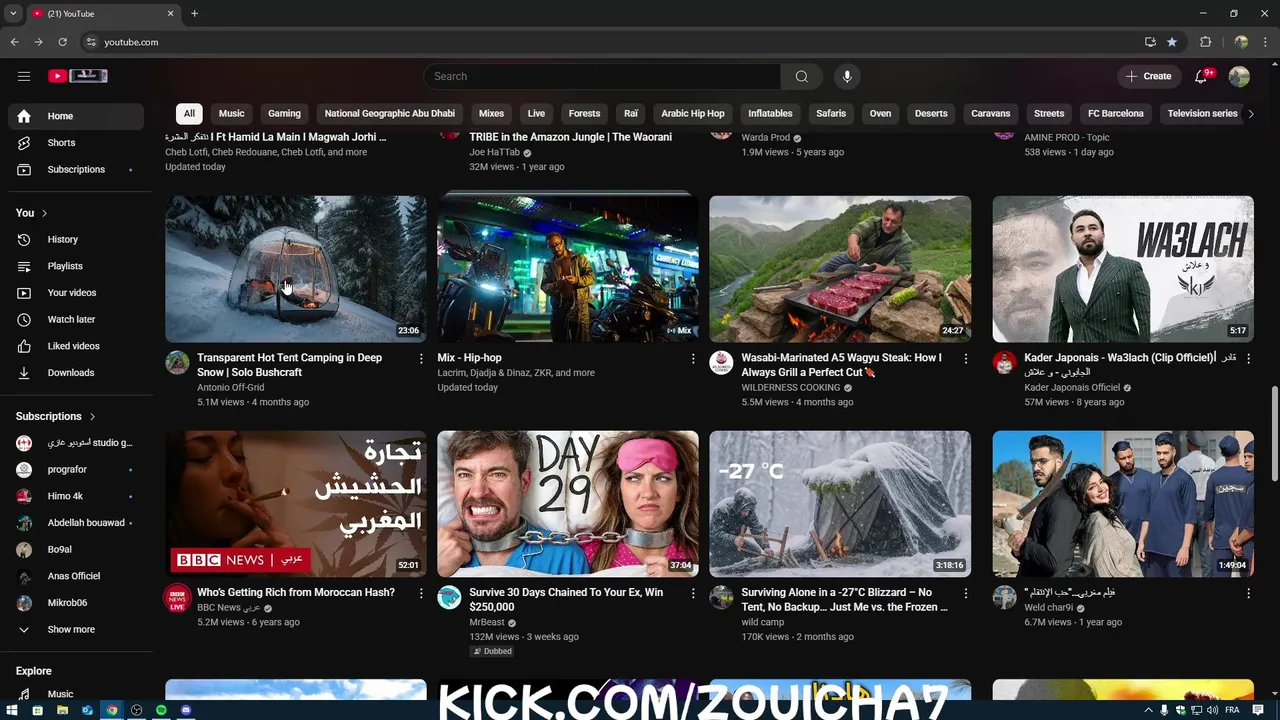Open Music under Explore
This screenshot has height=720, width=1280.
76,694
